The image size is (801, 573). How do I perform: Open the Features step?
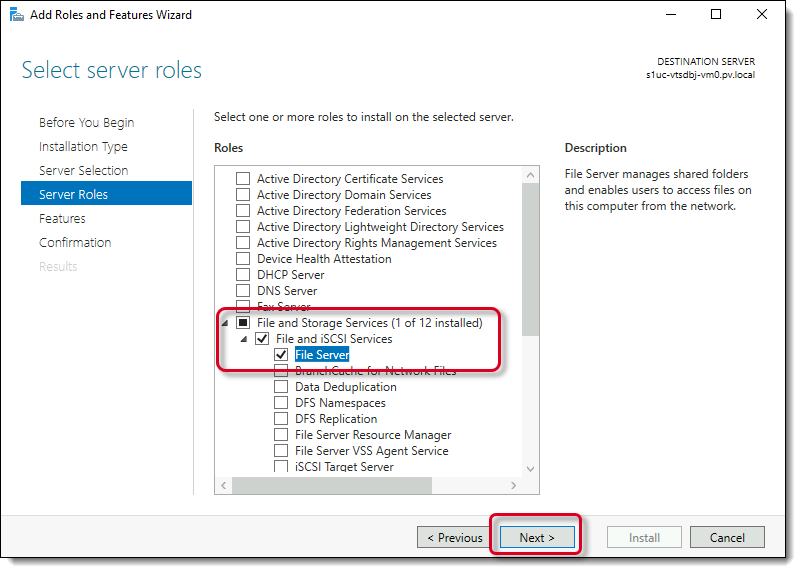click(x=62, y=219)
